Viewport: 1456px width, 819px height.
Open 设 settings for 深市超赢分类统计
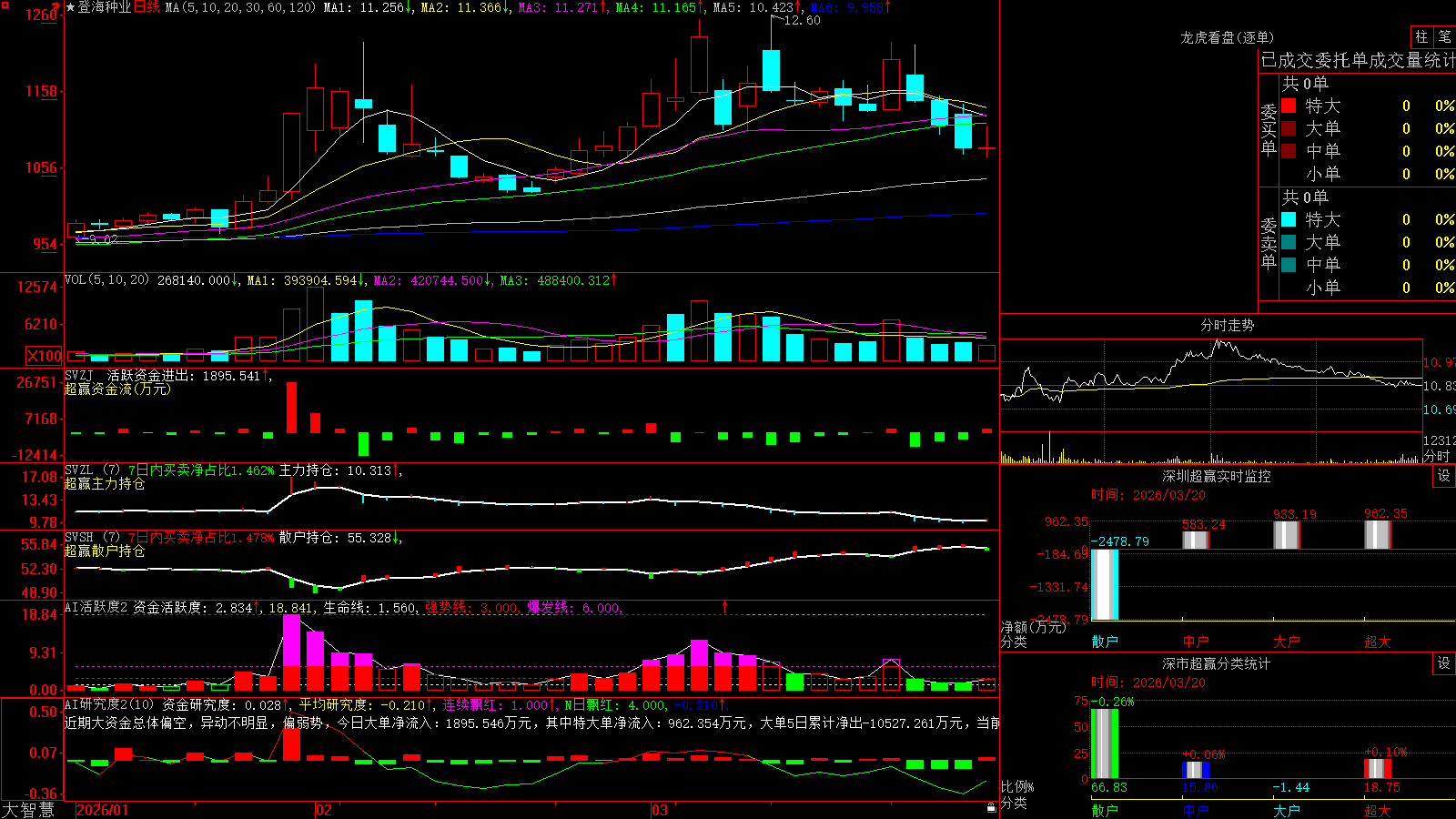(1444, 663)
